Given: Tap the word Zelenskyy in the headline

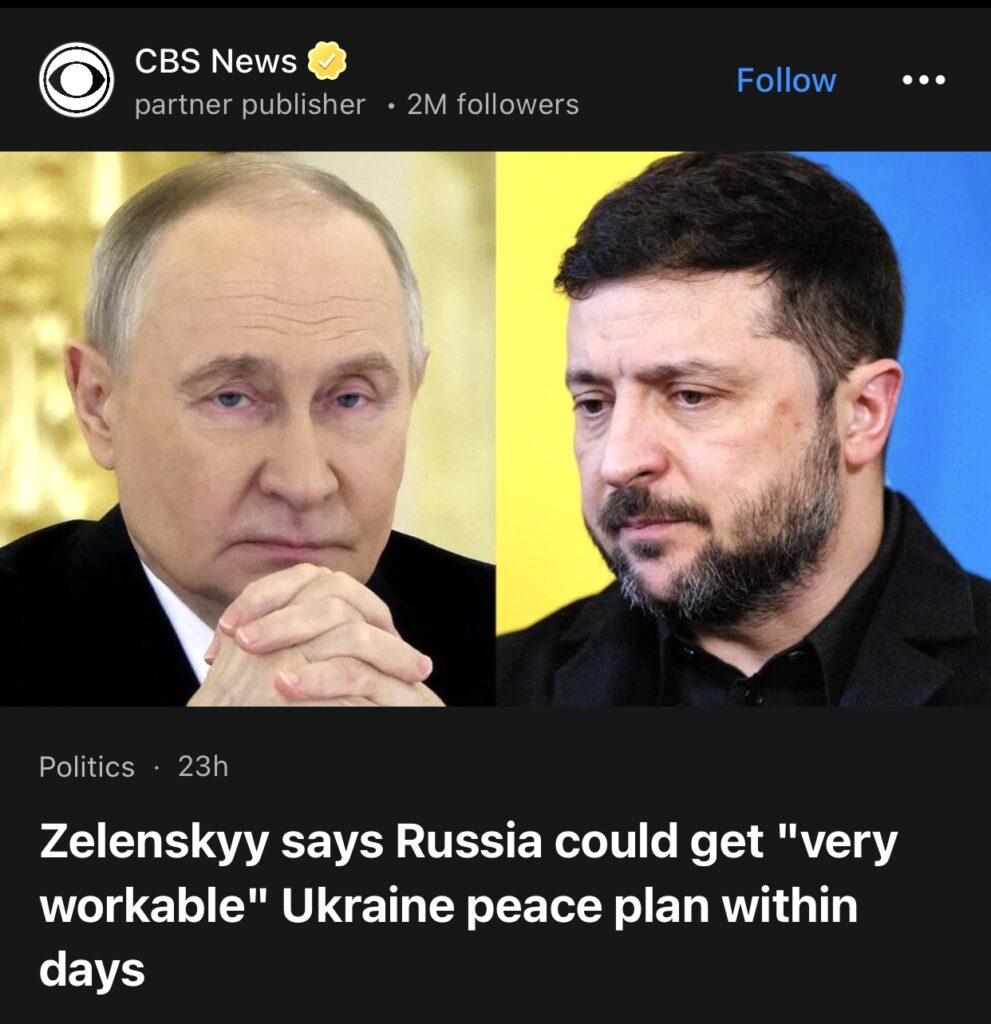Looking at the screenshot, I should click(154, 844).
